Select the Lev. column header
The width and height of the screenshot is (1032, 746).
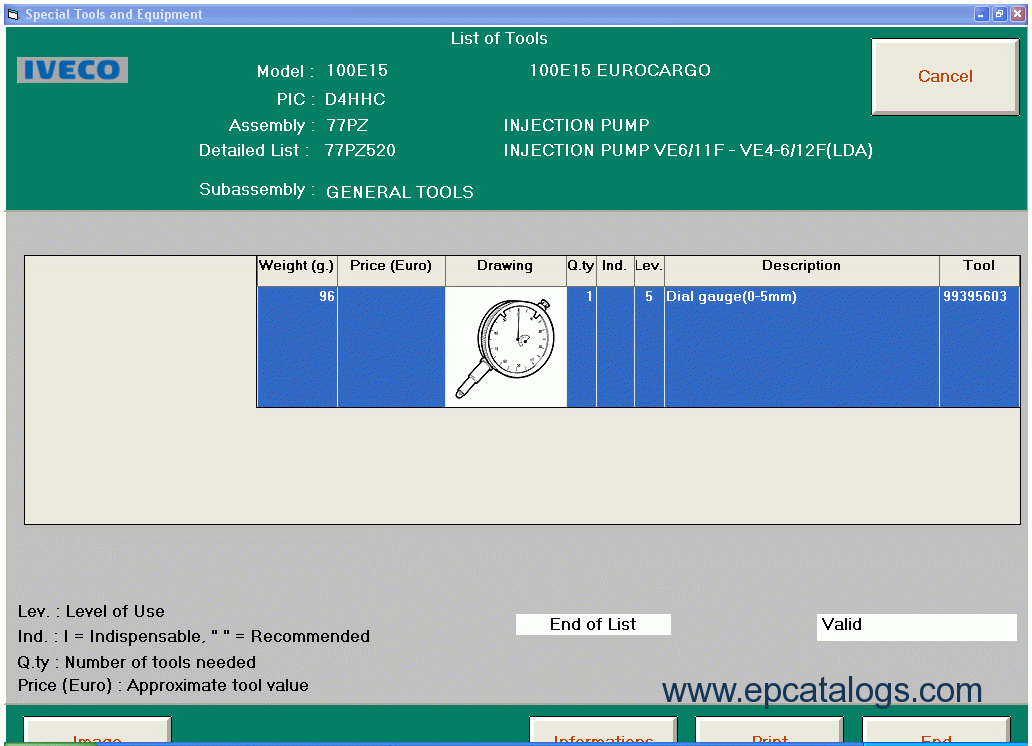(649, 271)
